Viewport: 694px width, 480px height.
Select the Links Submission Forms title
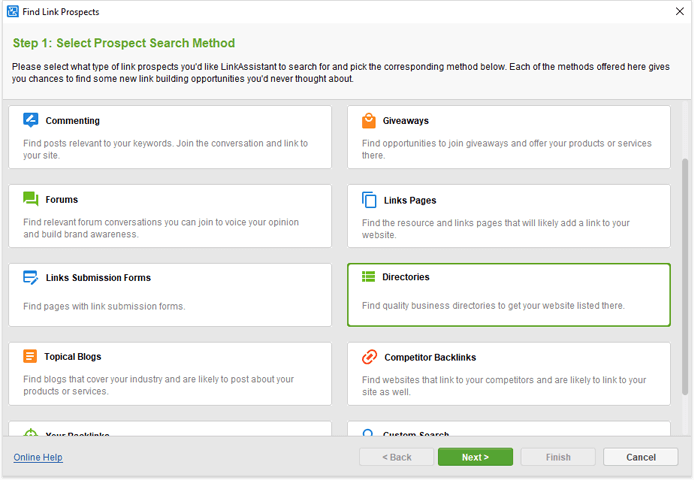pyautogui.click(x=98, y=278)
